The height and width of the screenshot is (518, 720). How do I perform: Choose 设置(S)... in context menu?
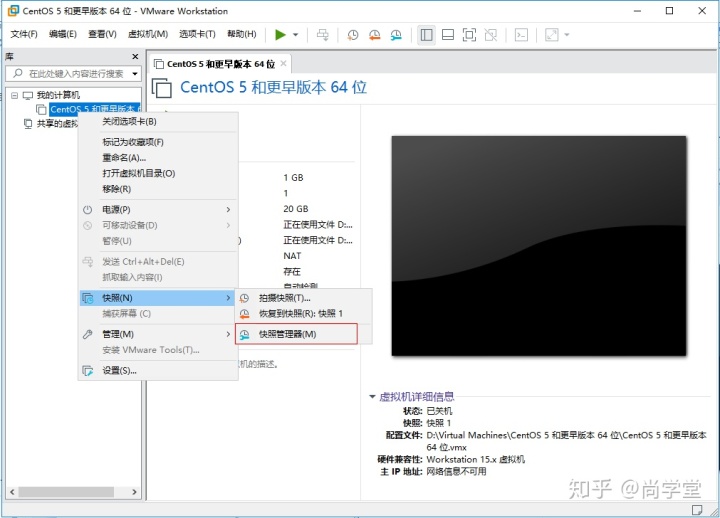[x=158, y=371]
